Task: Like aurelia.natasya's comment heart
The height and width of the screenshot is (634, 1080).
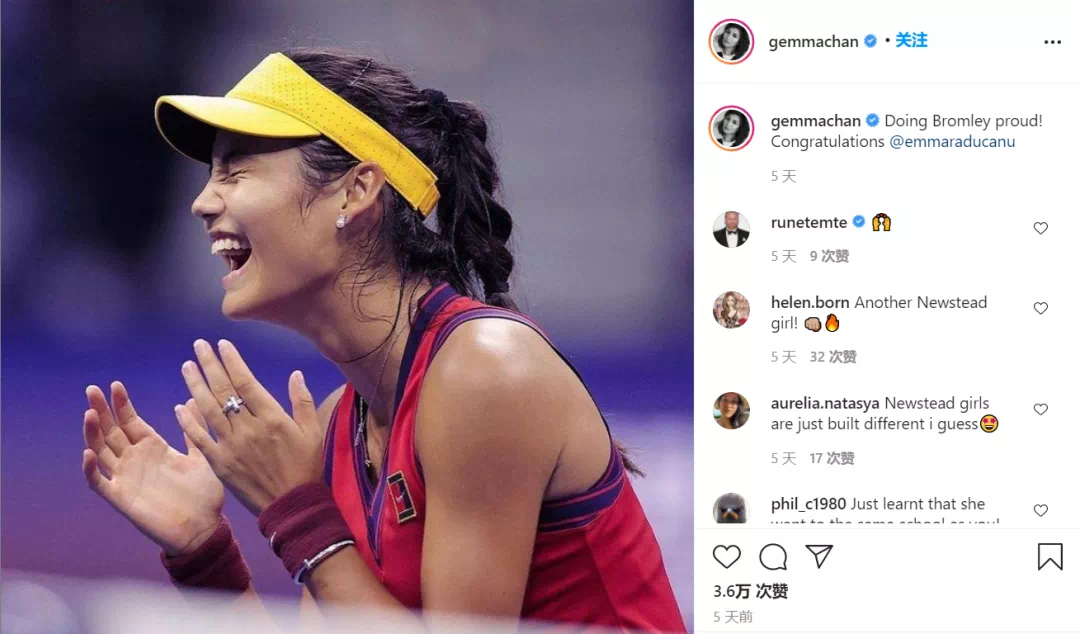Action: tap(1040, 409)
